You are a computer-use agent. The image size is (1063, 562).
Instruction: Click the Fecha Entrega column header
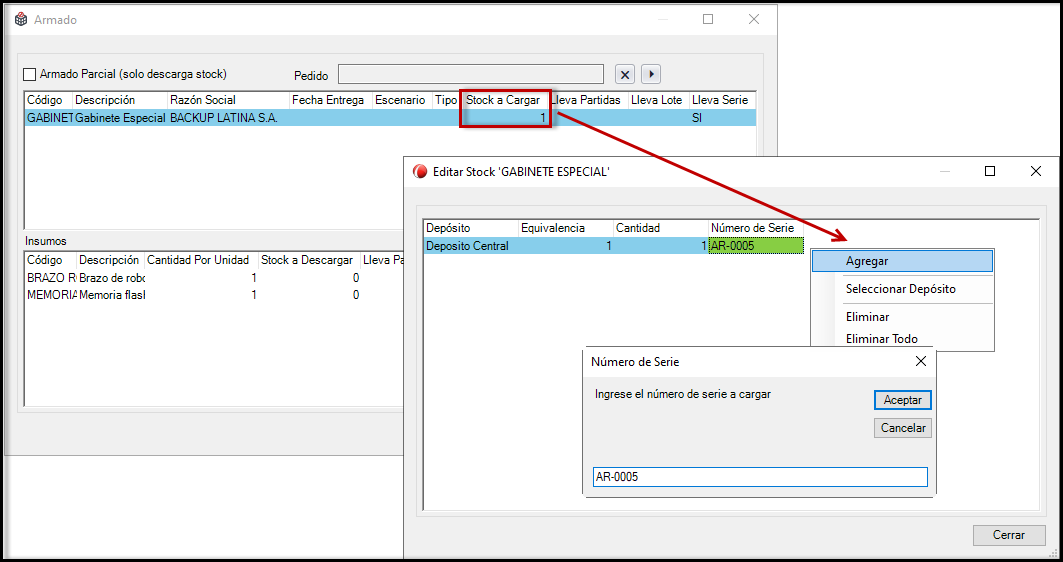pos(331,100)
